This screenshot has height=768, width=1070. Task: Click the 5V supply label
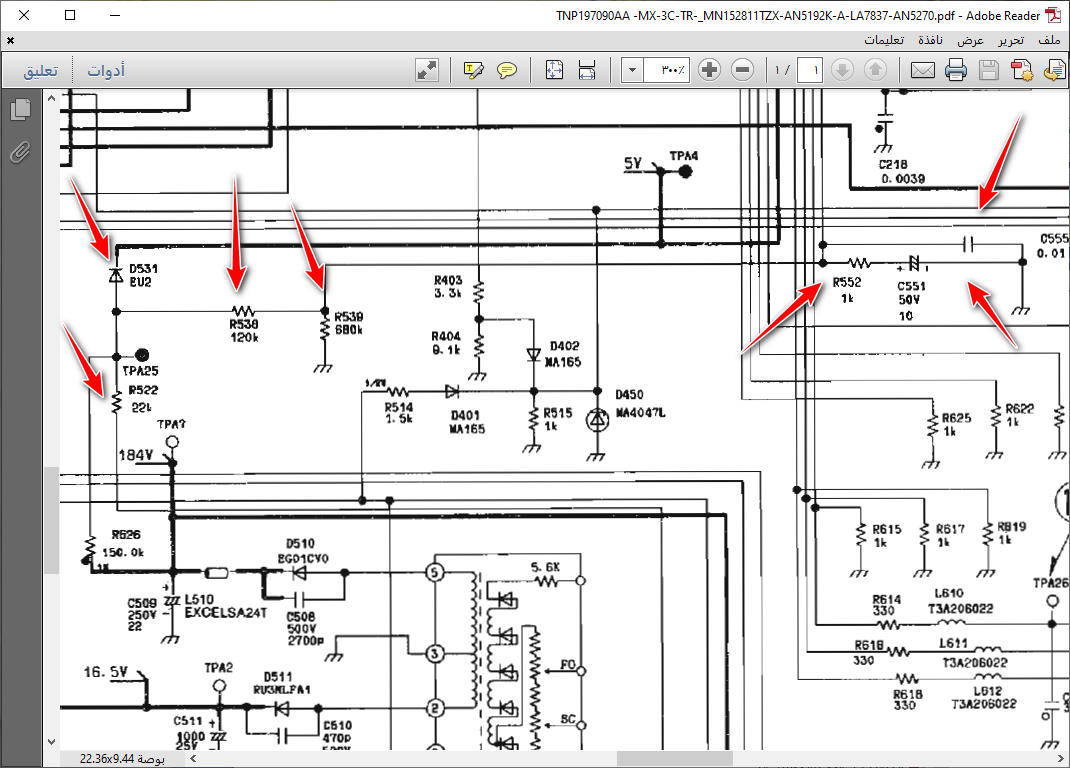pyautogui.click(x=633, y=163)
